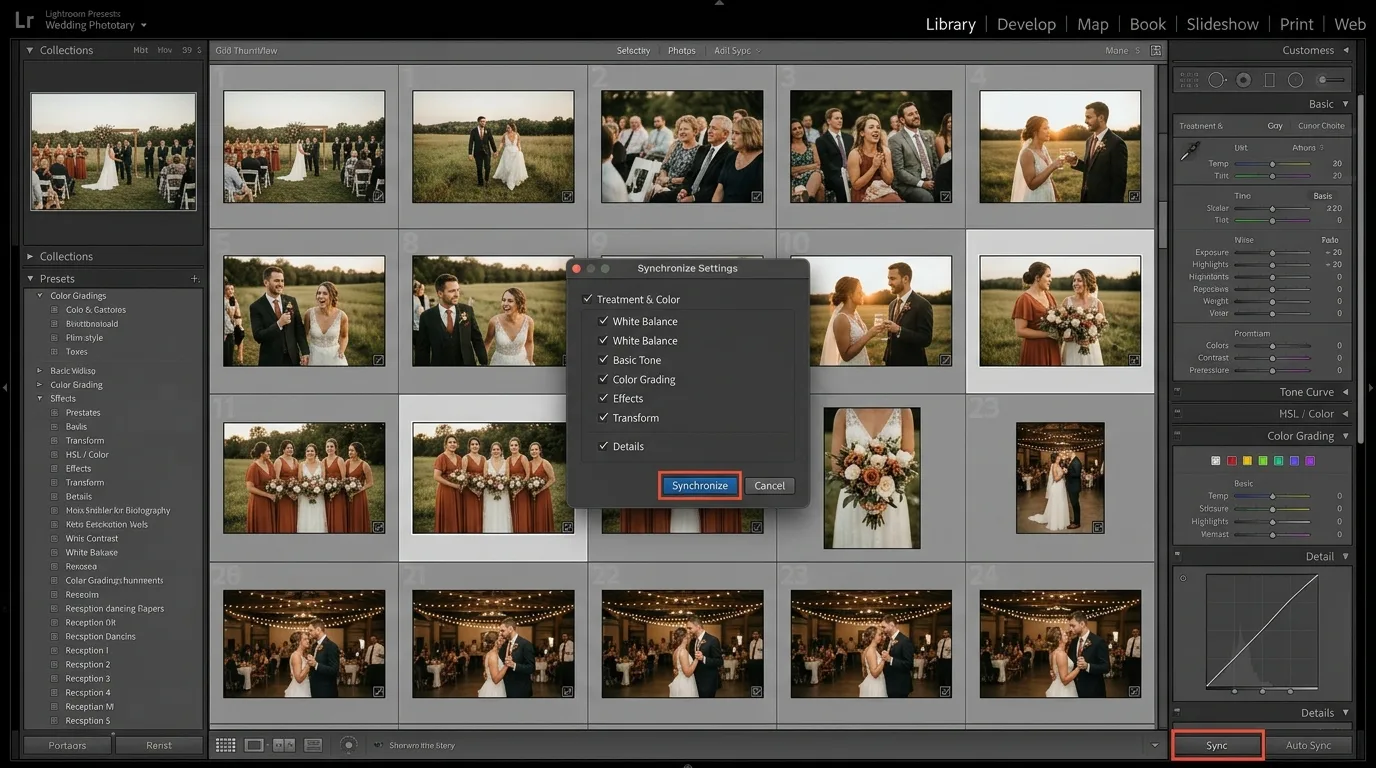Open Survey view from bottom toolbar
The image size is (1376, 768).
coord(313,745)
